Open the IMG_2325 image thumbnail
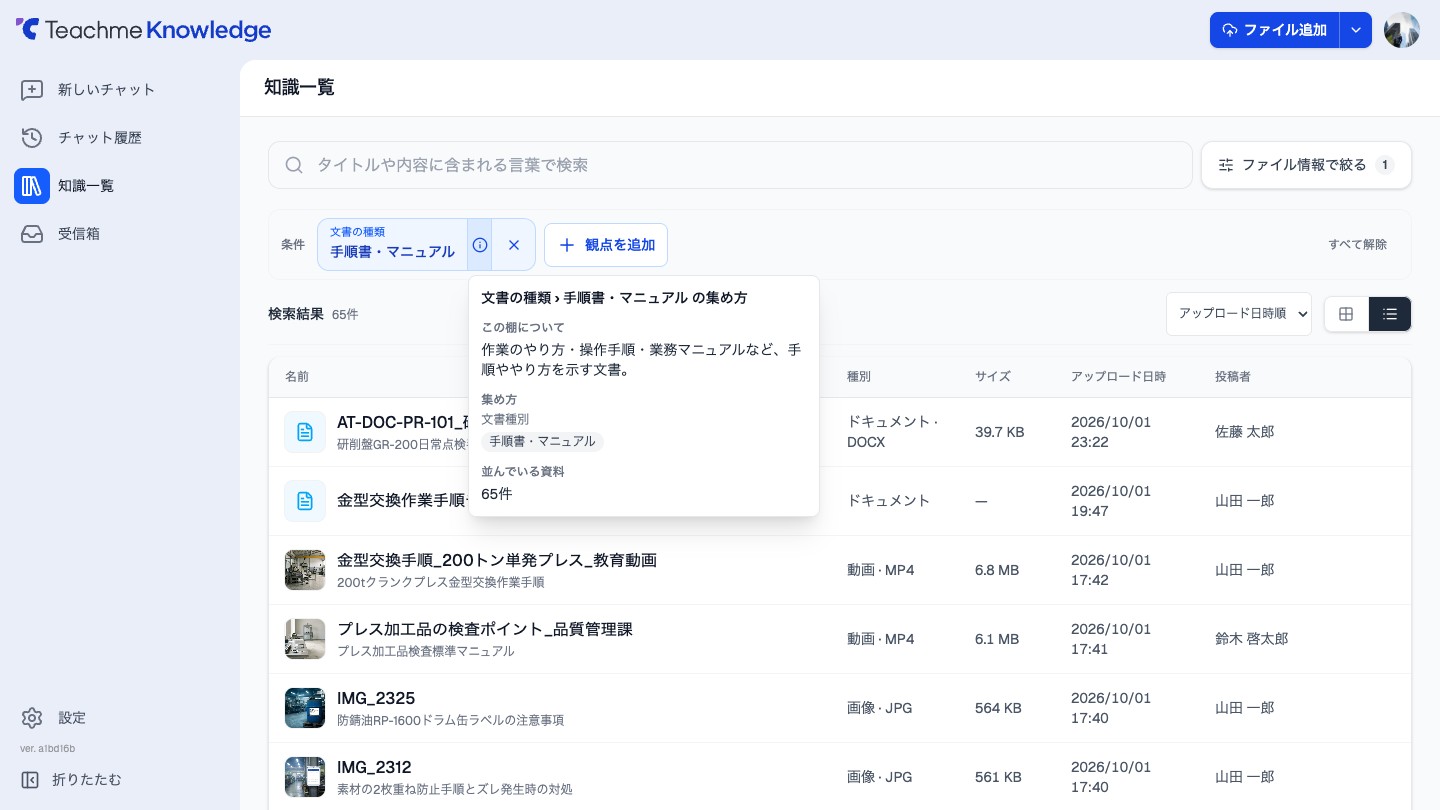1440x810 pixels. [x=305, y=708]
